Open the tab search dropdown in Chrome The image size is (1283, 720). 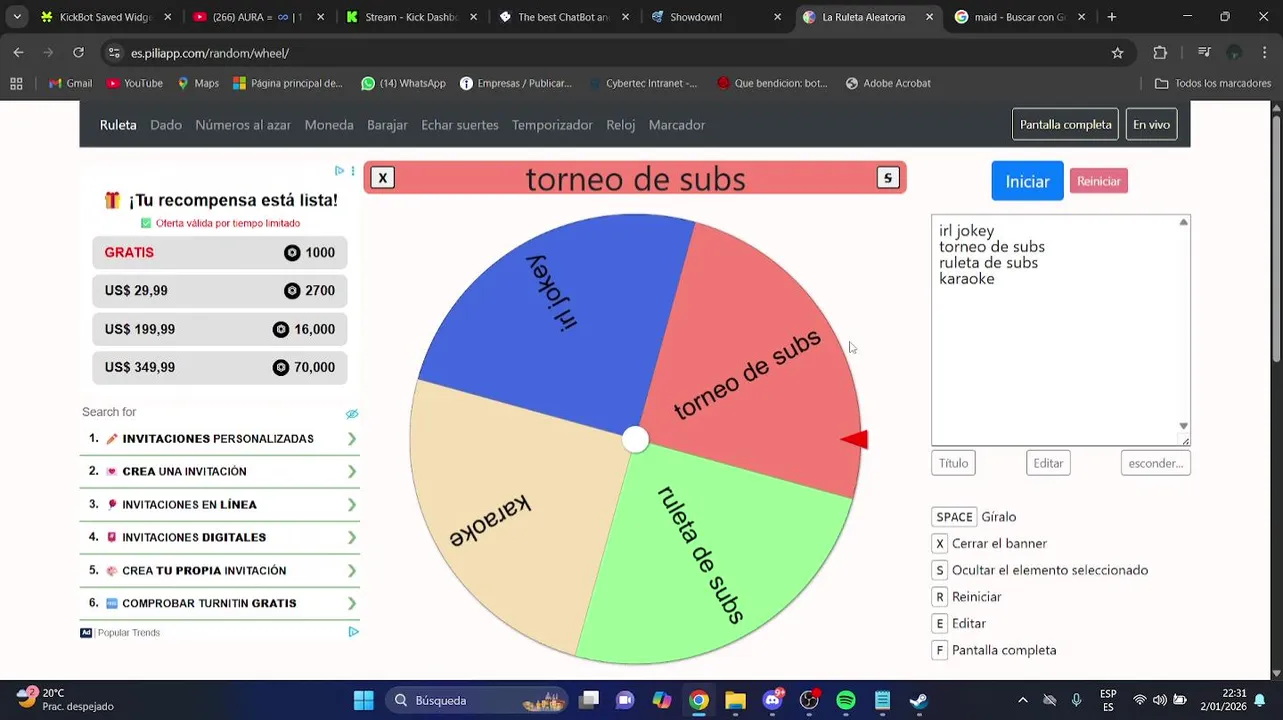point(17,17)
